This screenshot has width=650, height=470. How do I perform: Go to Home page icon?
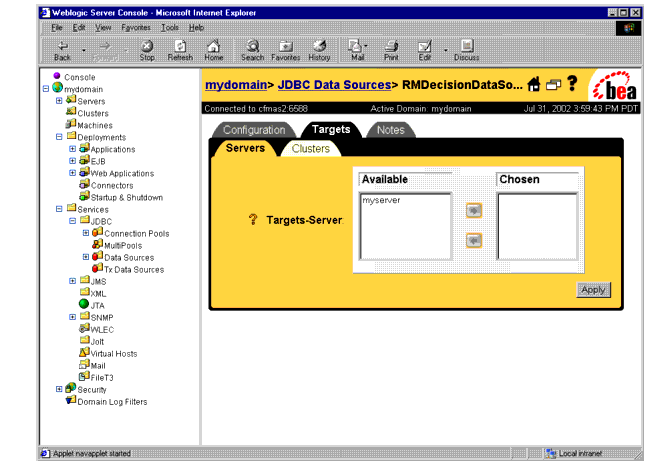(213, 51)
